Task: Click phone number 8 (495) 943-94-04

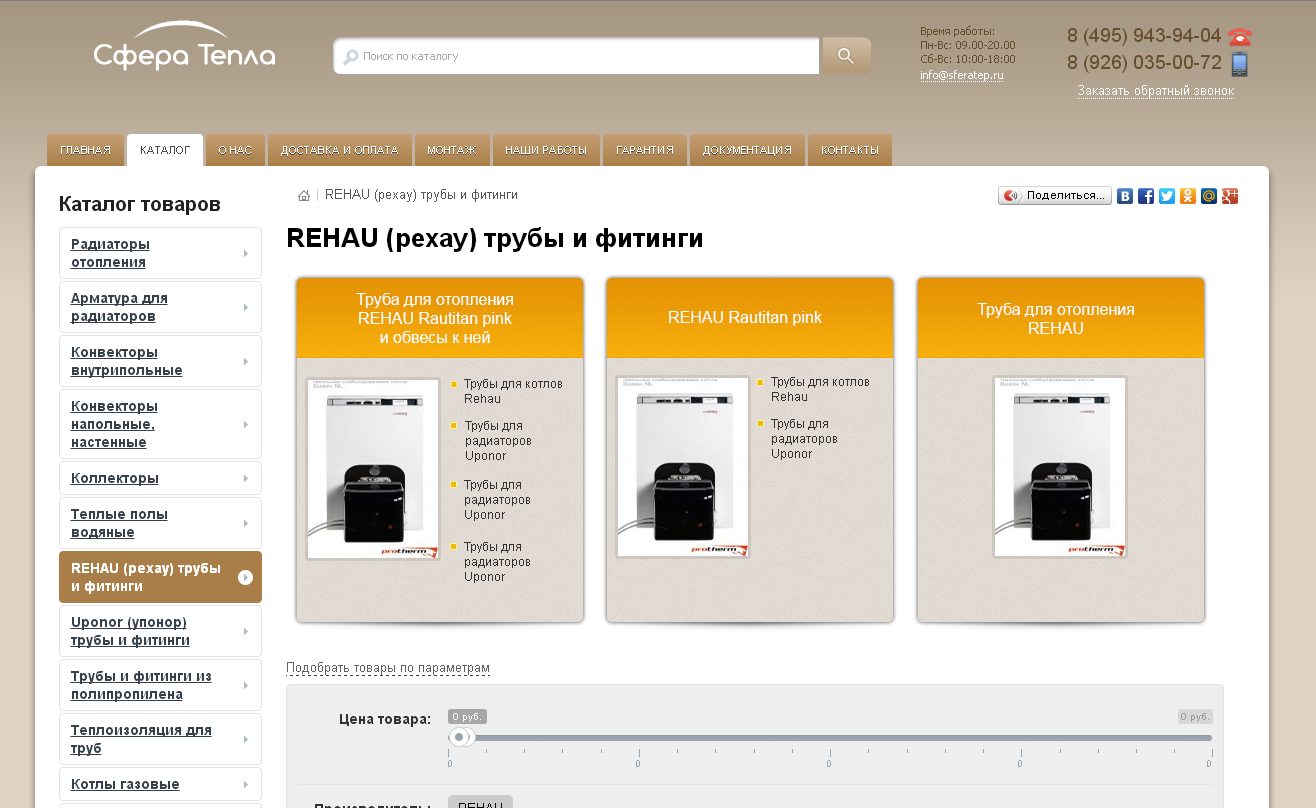Action: 1144,36
